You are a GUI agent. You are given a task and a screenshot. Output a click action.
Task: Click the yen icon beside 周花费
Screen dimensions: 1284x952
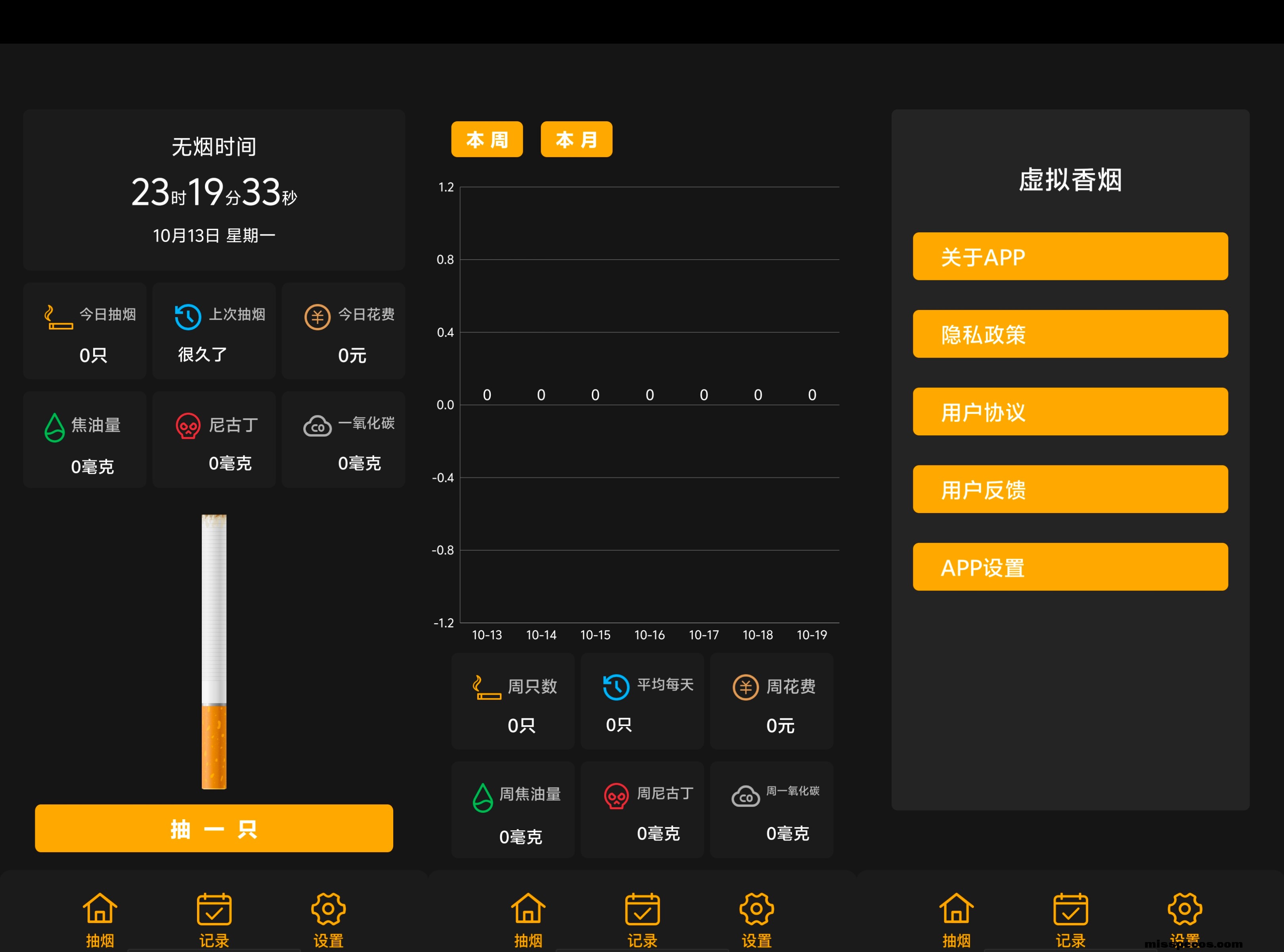click(x=745, y=687)
